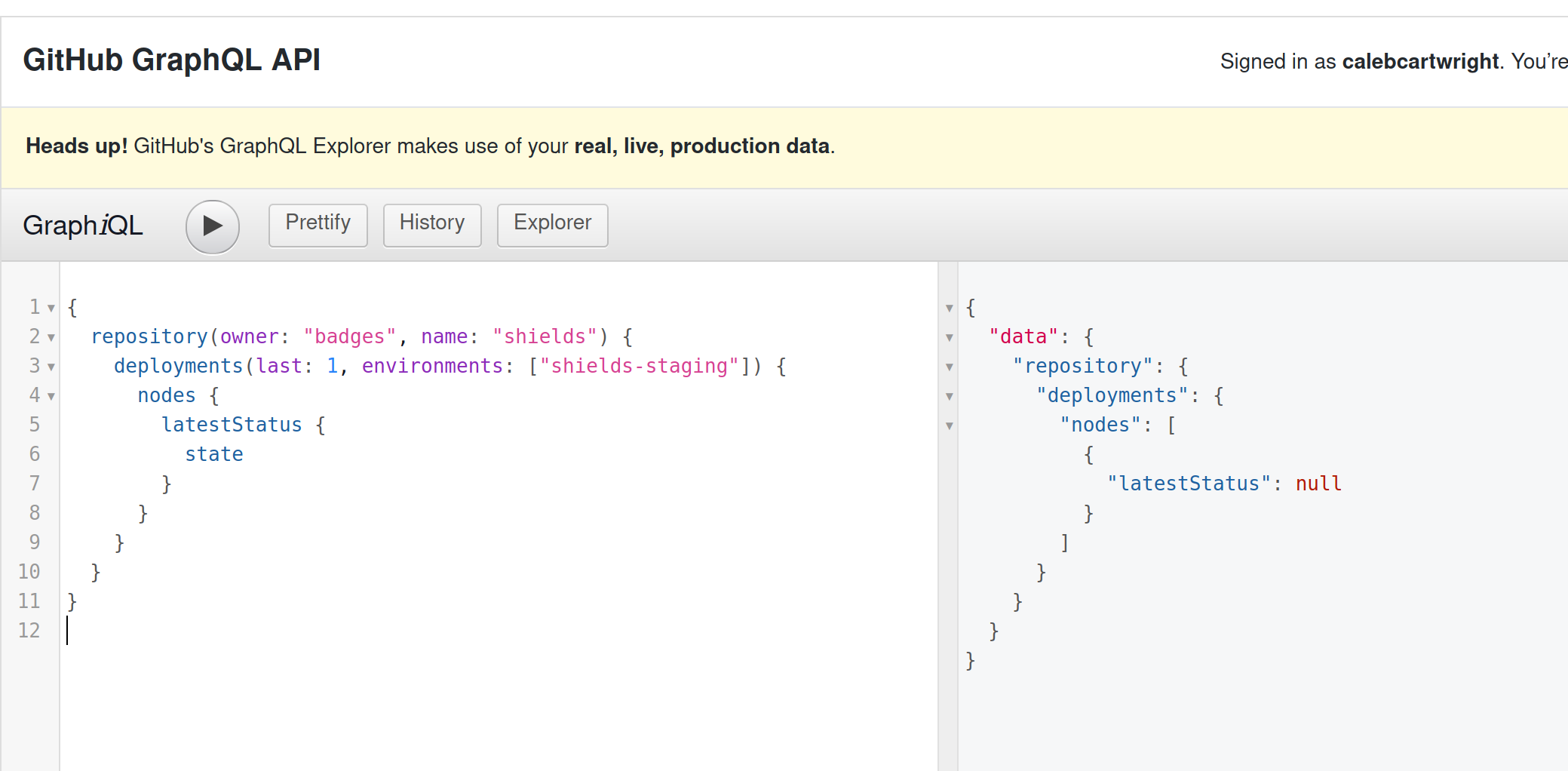Image resolution: width=1568 pixels, height=771 pixels.
Task: Collapse the root brace in results pane
Action: click(950, 308)
